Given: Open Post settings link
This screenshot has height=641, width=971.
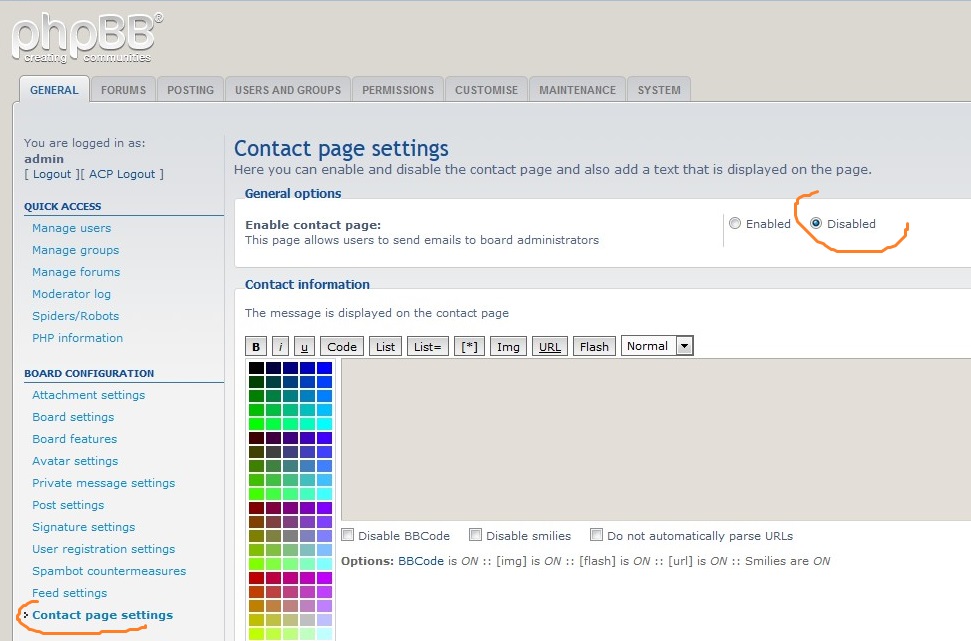Looking at the screenshot, I should [x=68, y=505].
